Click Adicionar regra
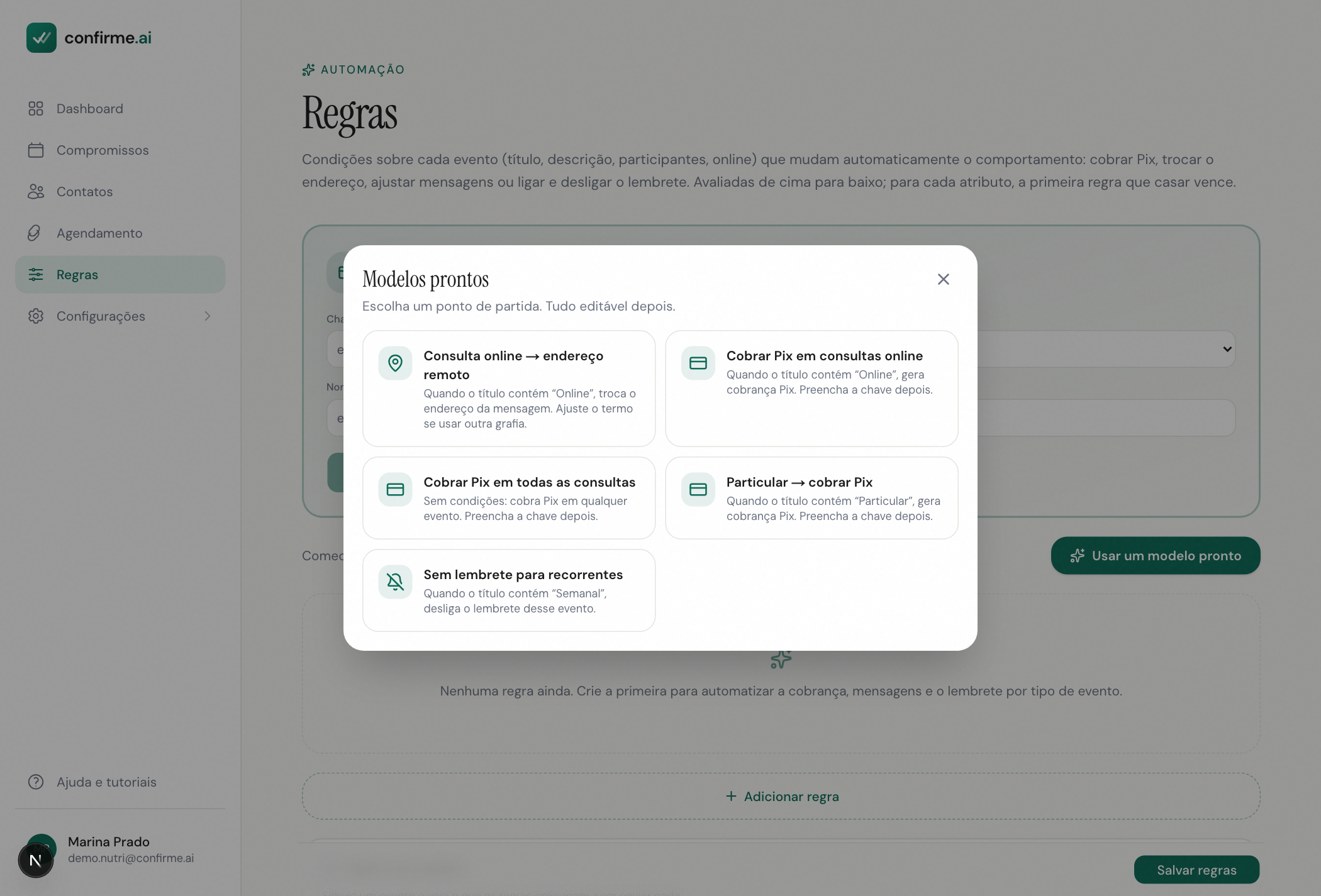 coord(781,797)
